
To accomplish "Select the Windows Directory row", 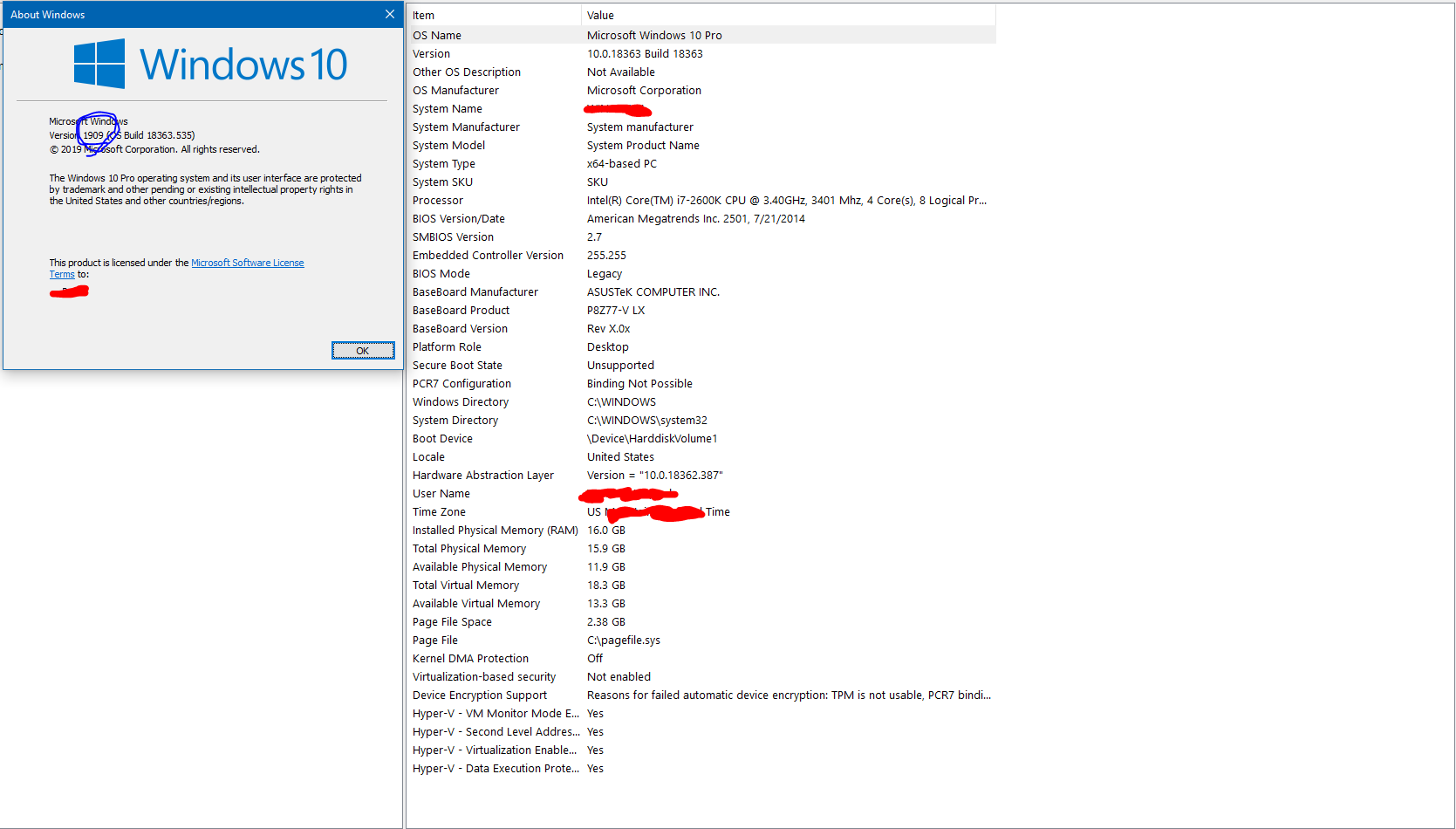I will (701, 401).
